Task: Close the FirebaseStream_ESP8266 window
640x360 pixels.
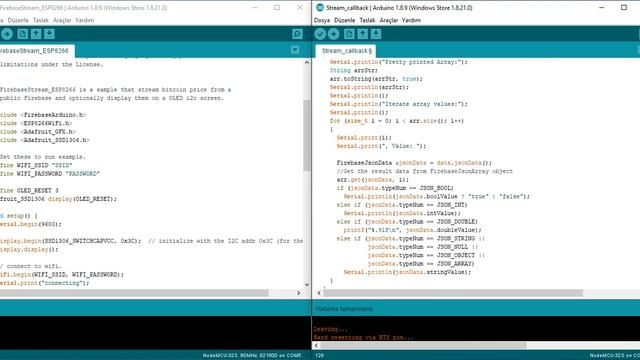Action: 300,7
